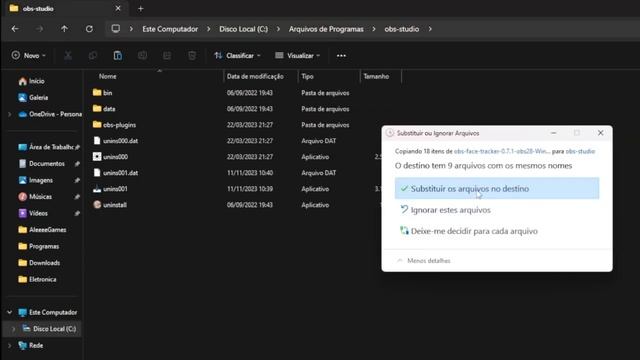This screenshot has width=640, height=360.
Task: Sort by the Tipo column header
Action: 307,76
